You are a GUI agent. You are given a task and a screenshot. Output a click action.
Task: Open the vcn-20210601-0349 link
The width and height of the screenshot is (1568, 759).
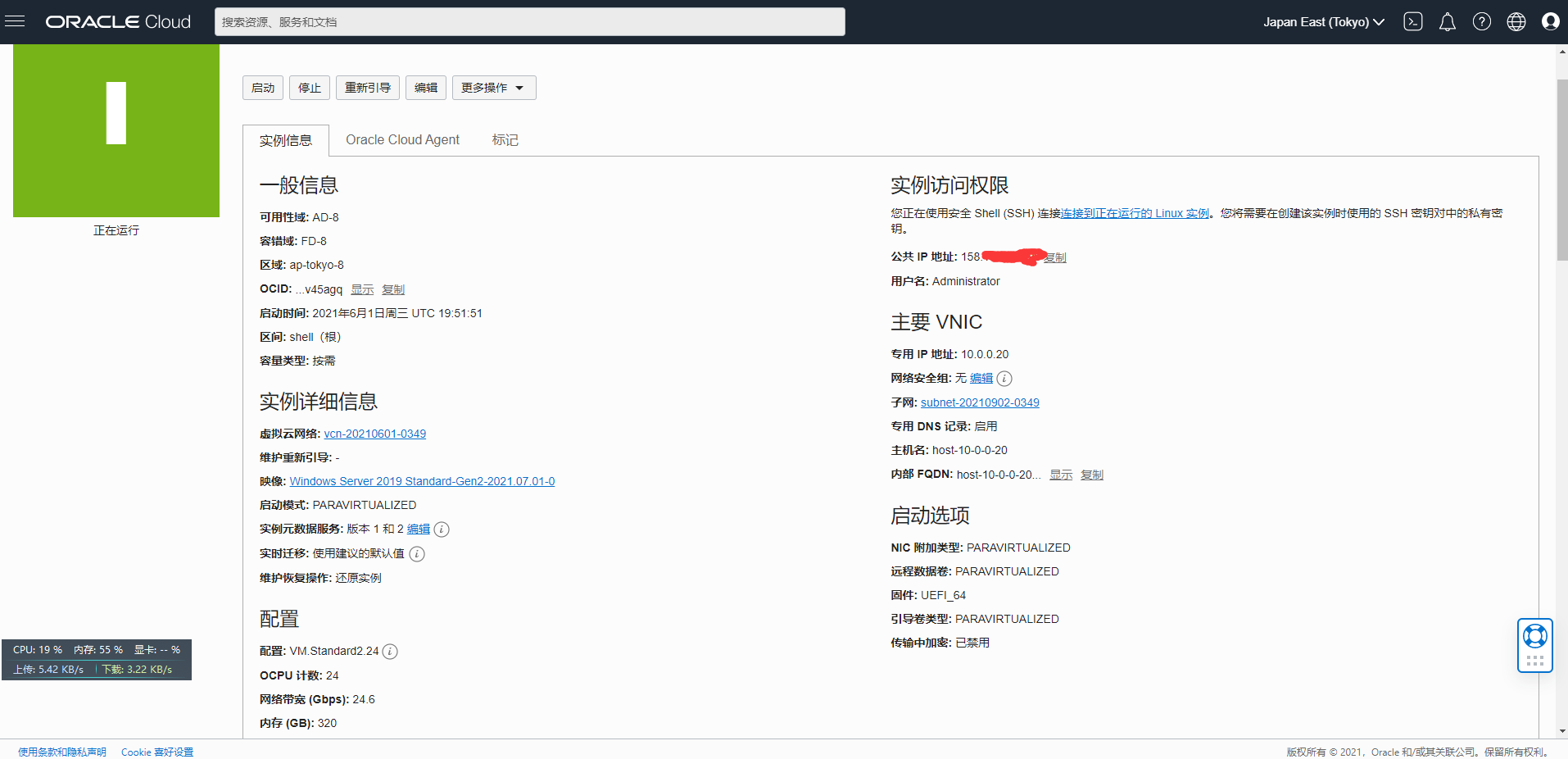[374, 434]
